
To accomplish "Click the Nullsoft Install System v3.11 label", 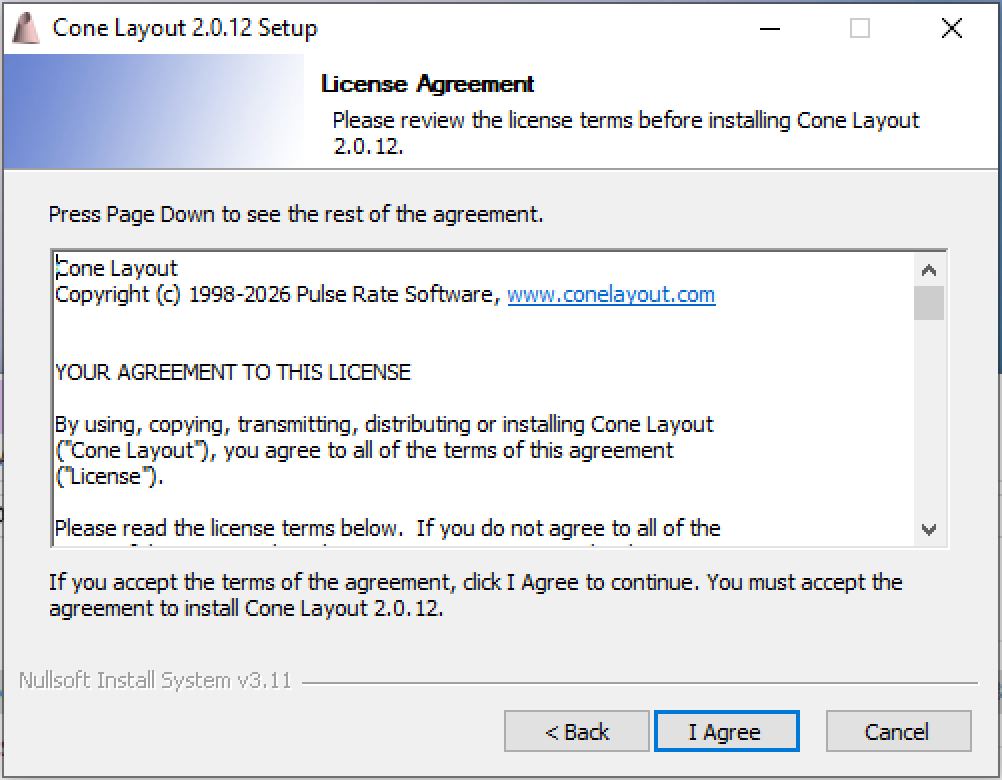I will [155, 681].
